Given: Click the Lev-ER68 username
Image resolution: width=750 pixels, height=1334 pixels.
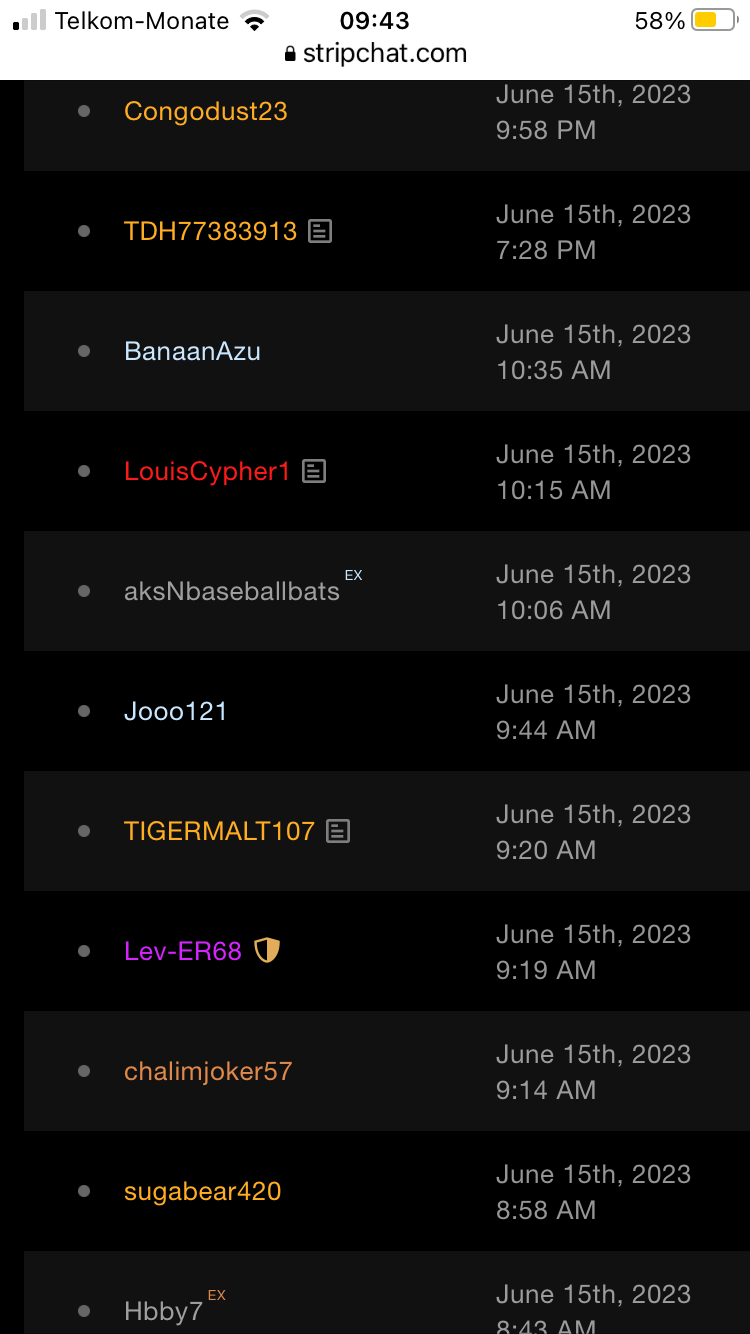Looking at the screenshot, I should point(183,951).
